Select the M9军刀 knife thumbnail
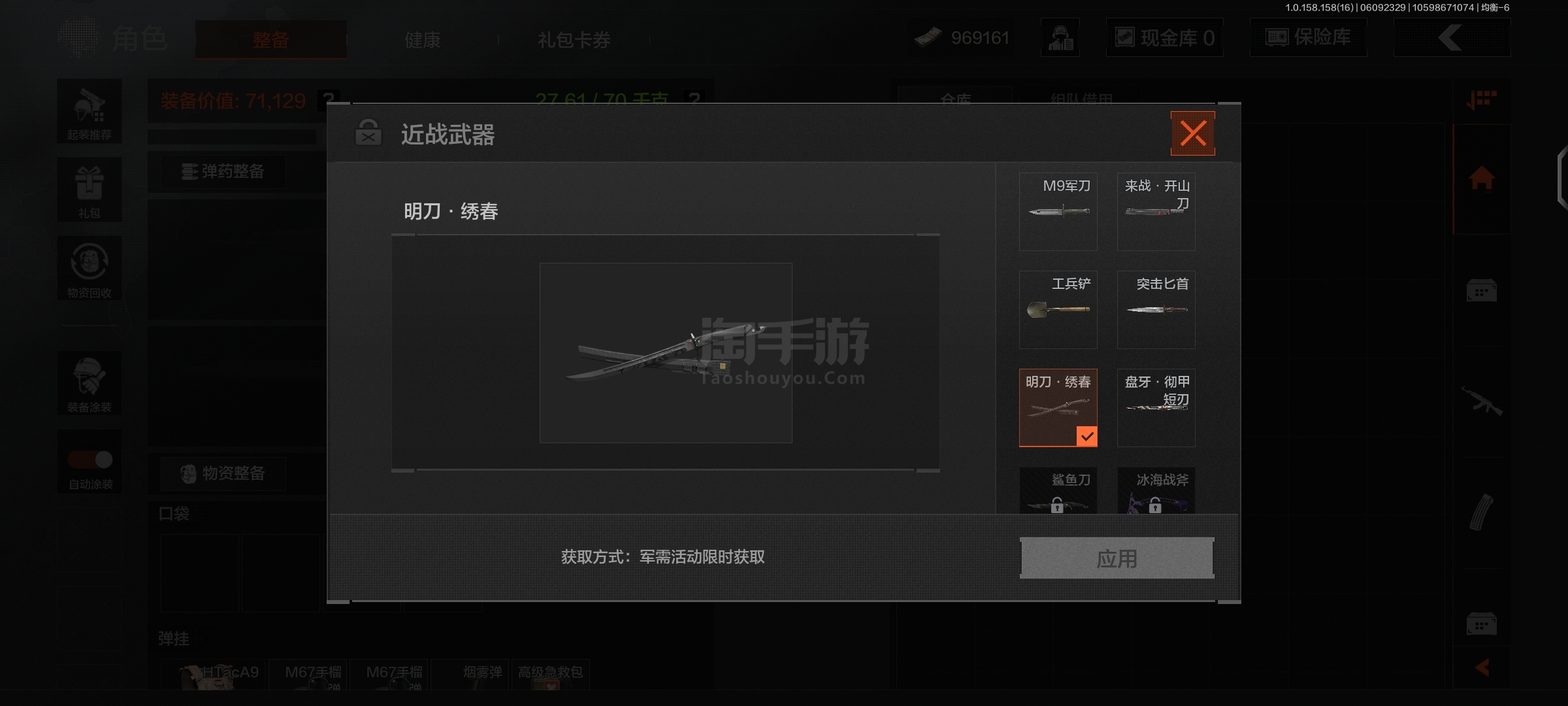 coord(1058,211)
